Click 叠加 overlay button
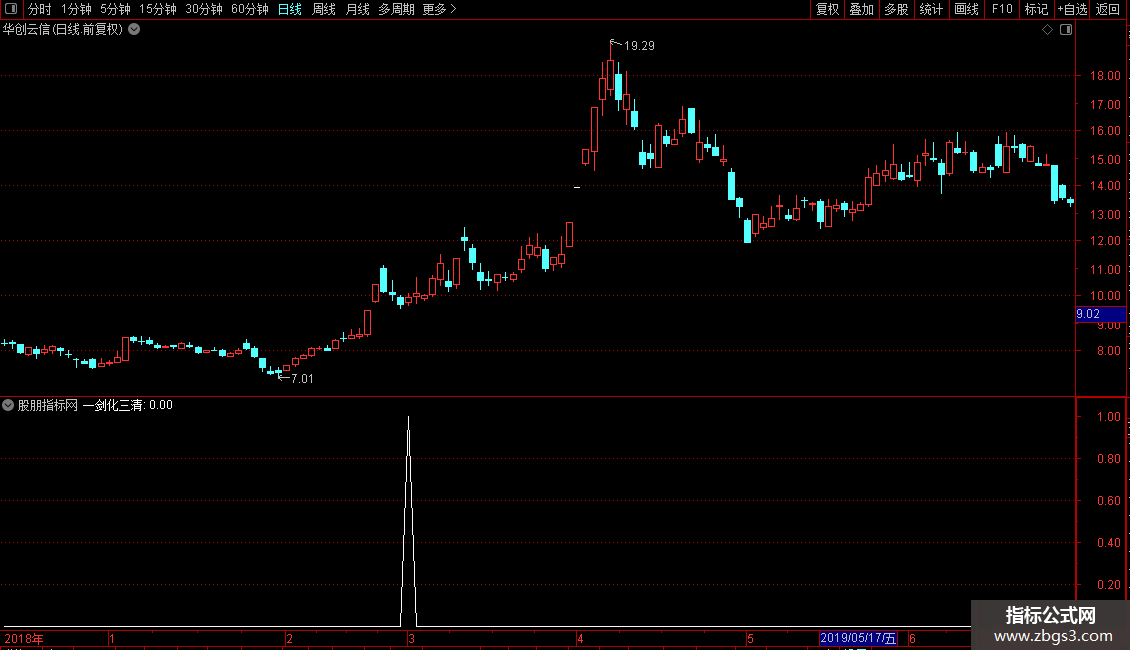1130x650 pixels. coord(861,9)
